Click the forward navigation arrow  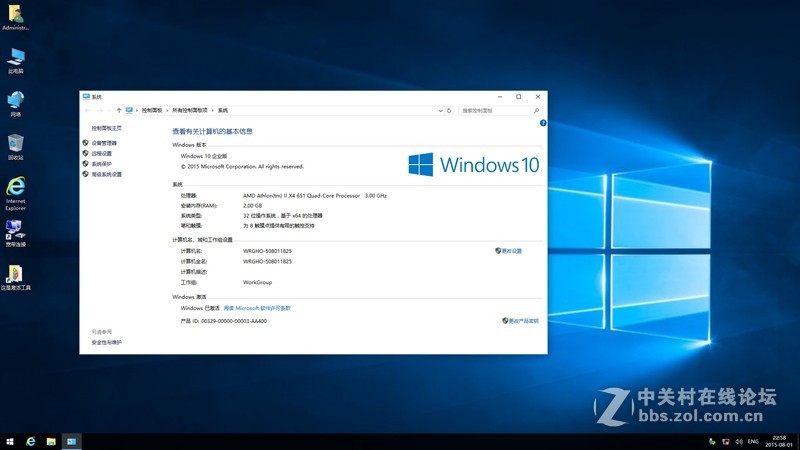click(100, 110)
